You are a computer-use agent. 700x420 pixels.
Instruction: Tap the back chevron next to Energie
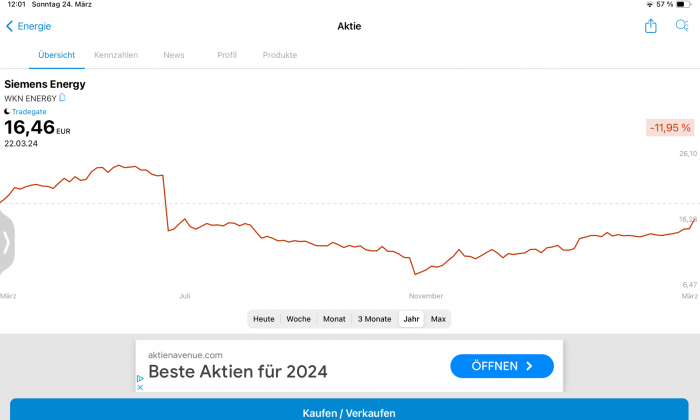[9, 26]
